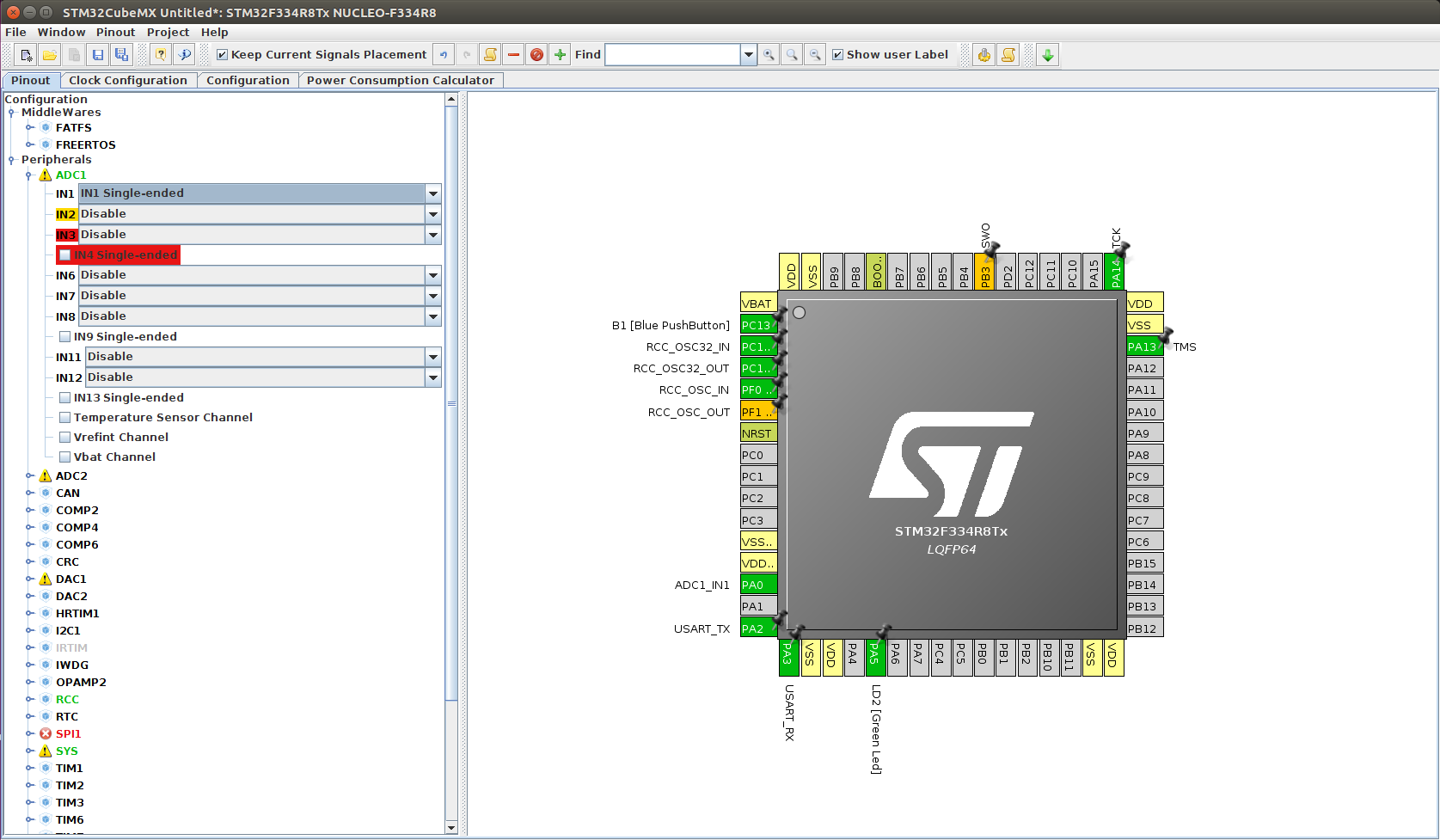Switch to the Clock Configuration tab
The image size is (1440, 840).
[127, 80]
